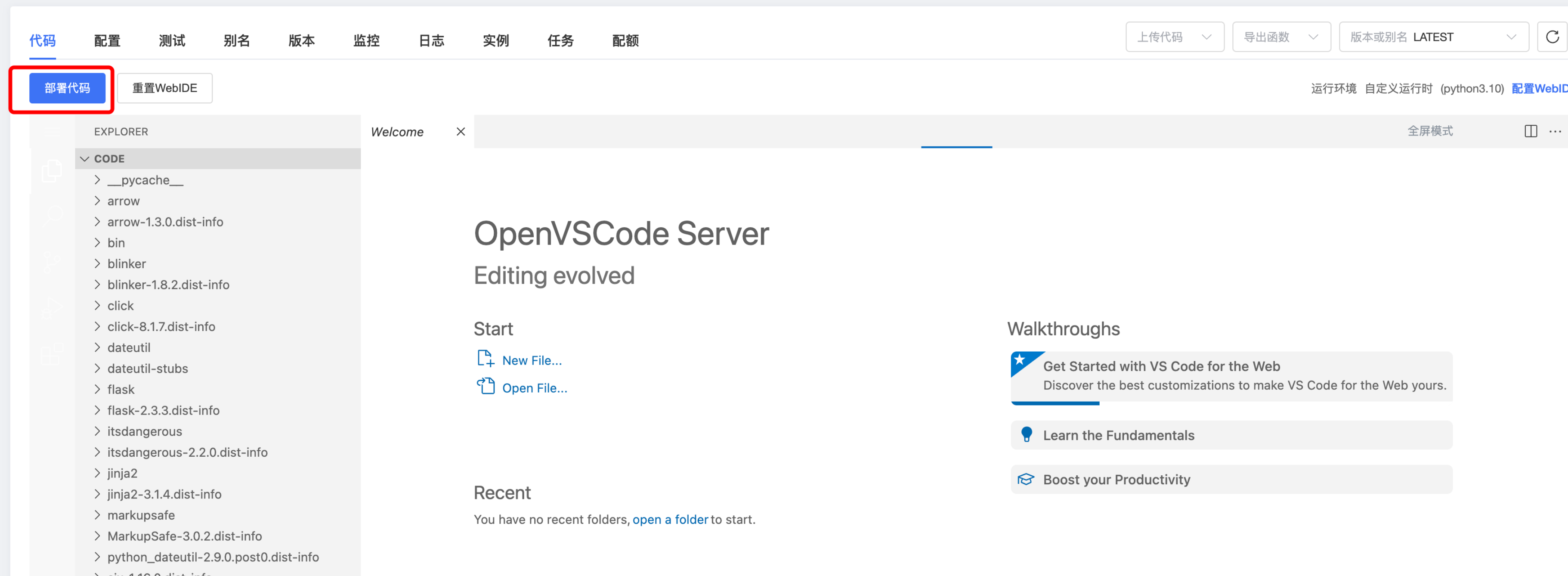Click the New File... link
1568x576 pixels.
531,360
